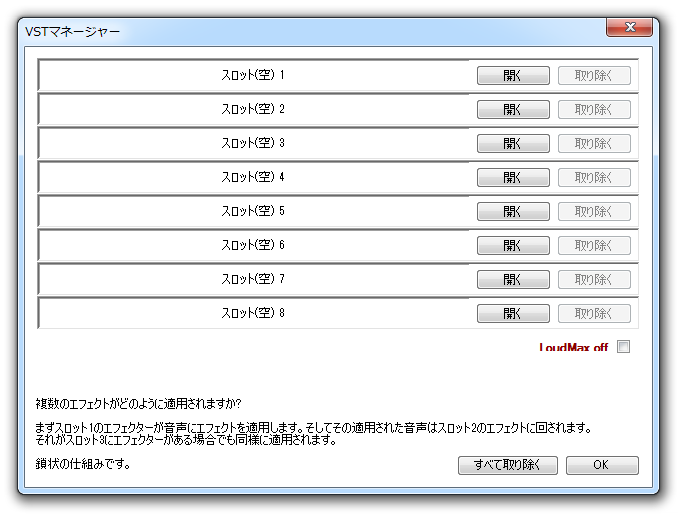Click 取り除く button for slot 1

click(x=594, y=75)
